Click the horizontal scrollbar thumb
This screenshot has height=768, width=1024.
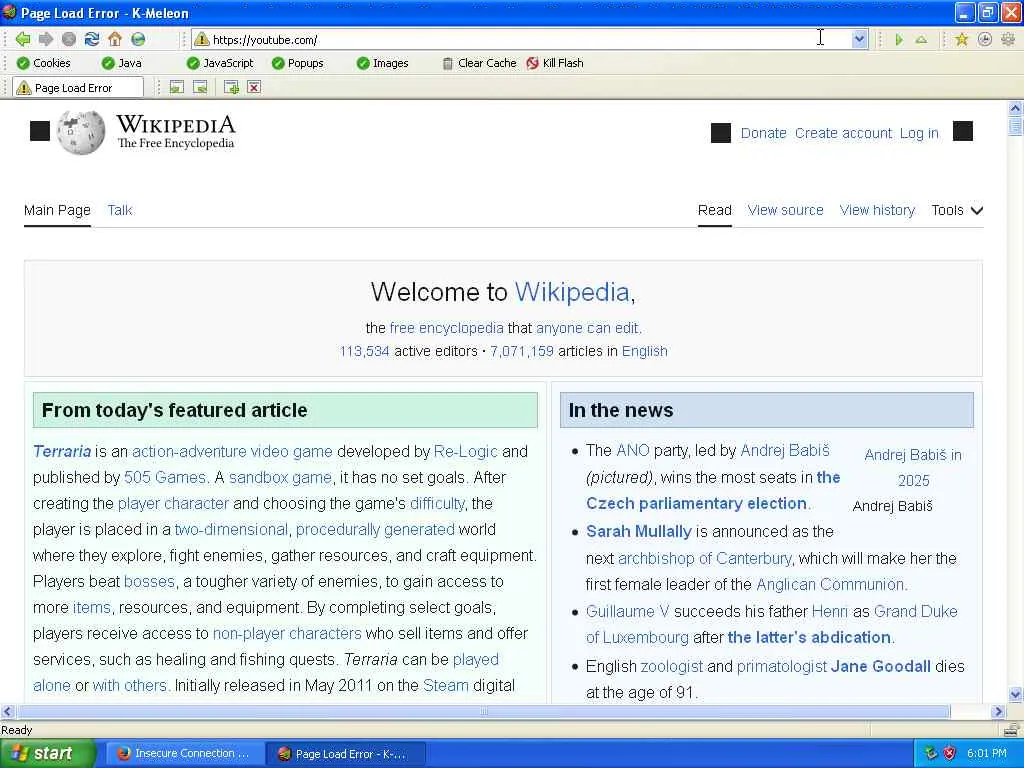[483, 712]
